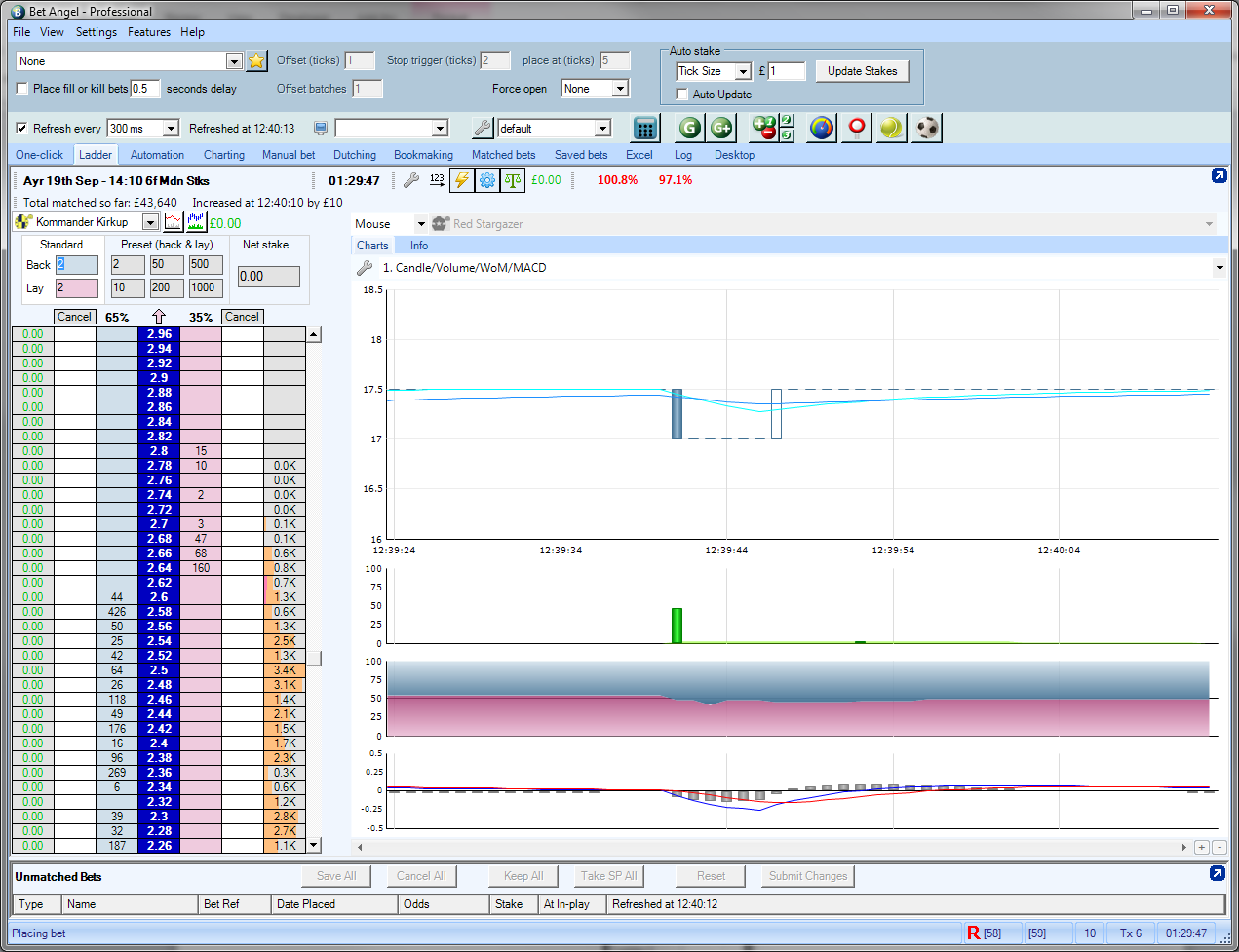
Task: Open the Force open None dropdown
Action: point(620,89)
